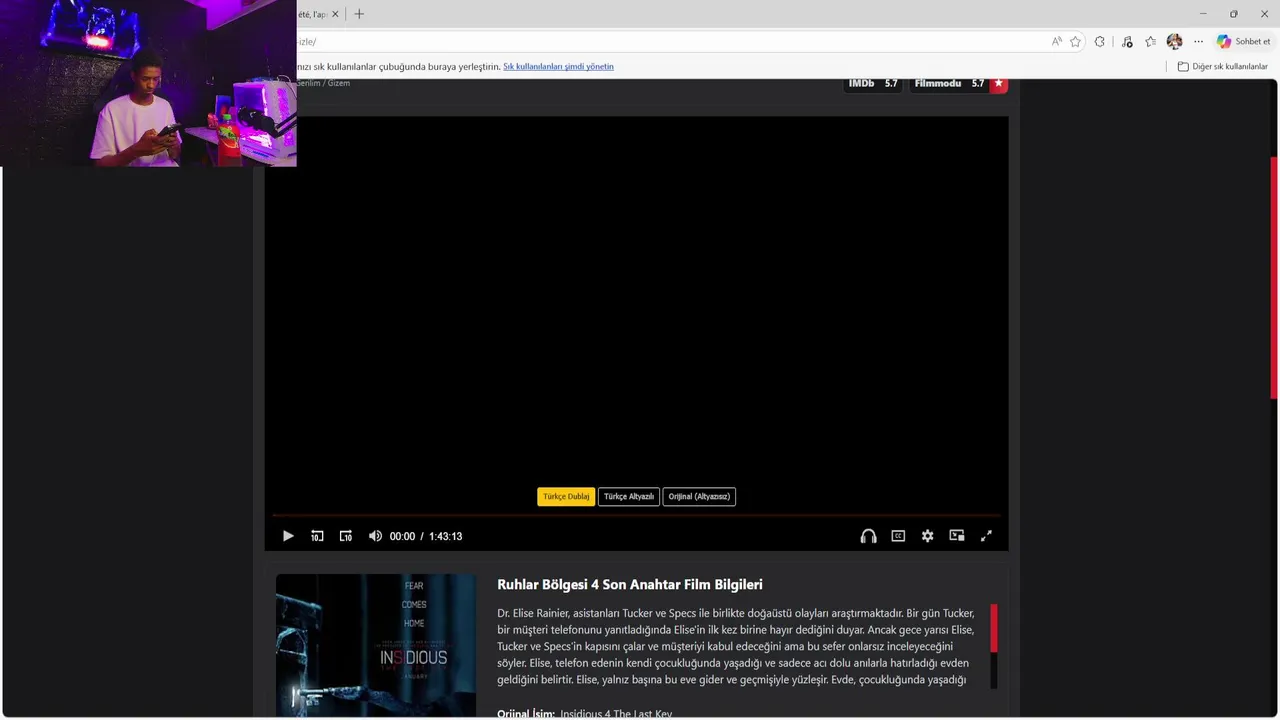Viewport: 1280px width, 720px height.
Task: Click the Gizem genre link
Action: pos(339,83)
